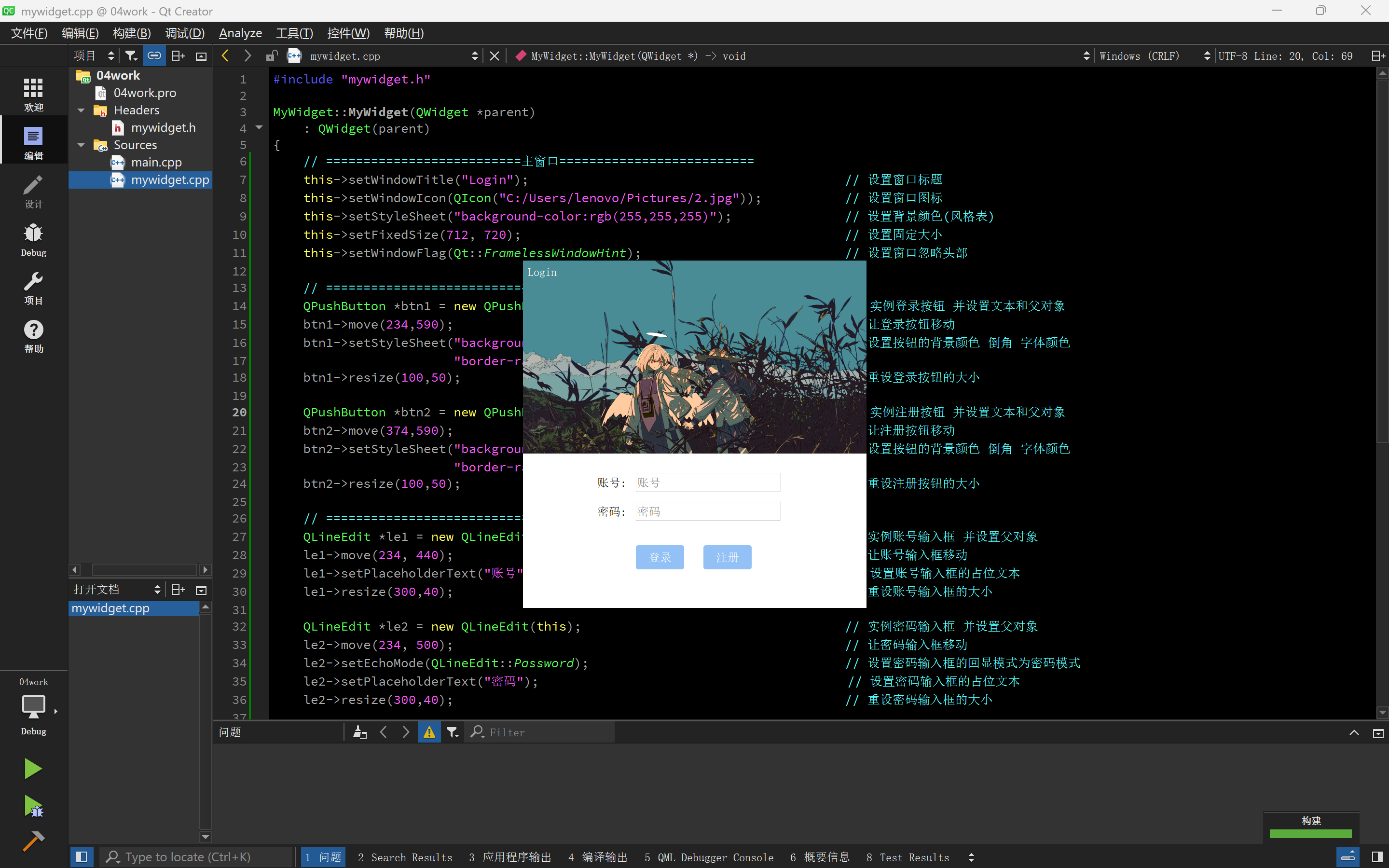1389x868 pixels.
Task: Open the Analyze menu
Action: [240, 33]
